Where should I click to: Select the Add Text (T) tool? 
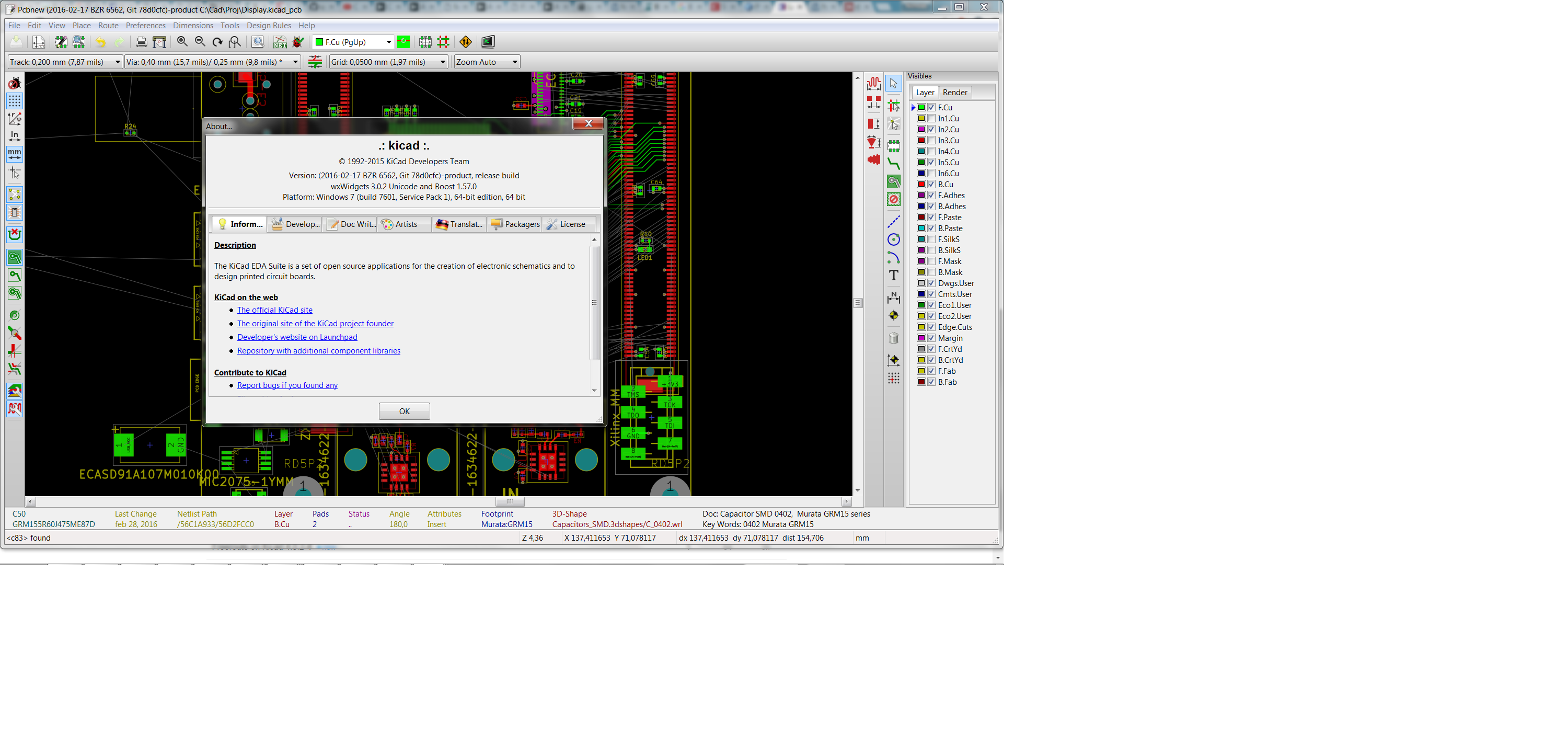coord(894,275)
